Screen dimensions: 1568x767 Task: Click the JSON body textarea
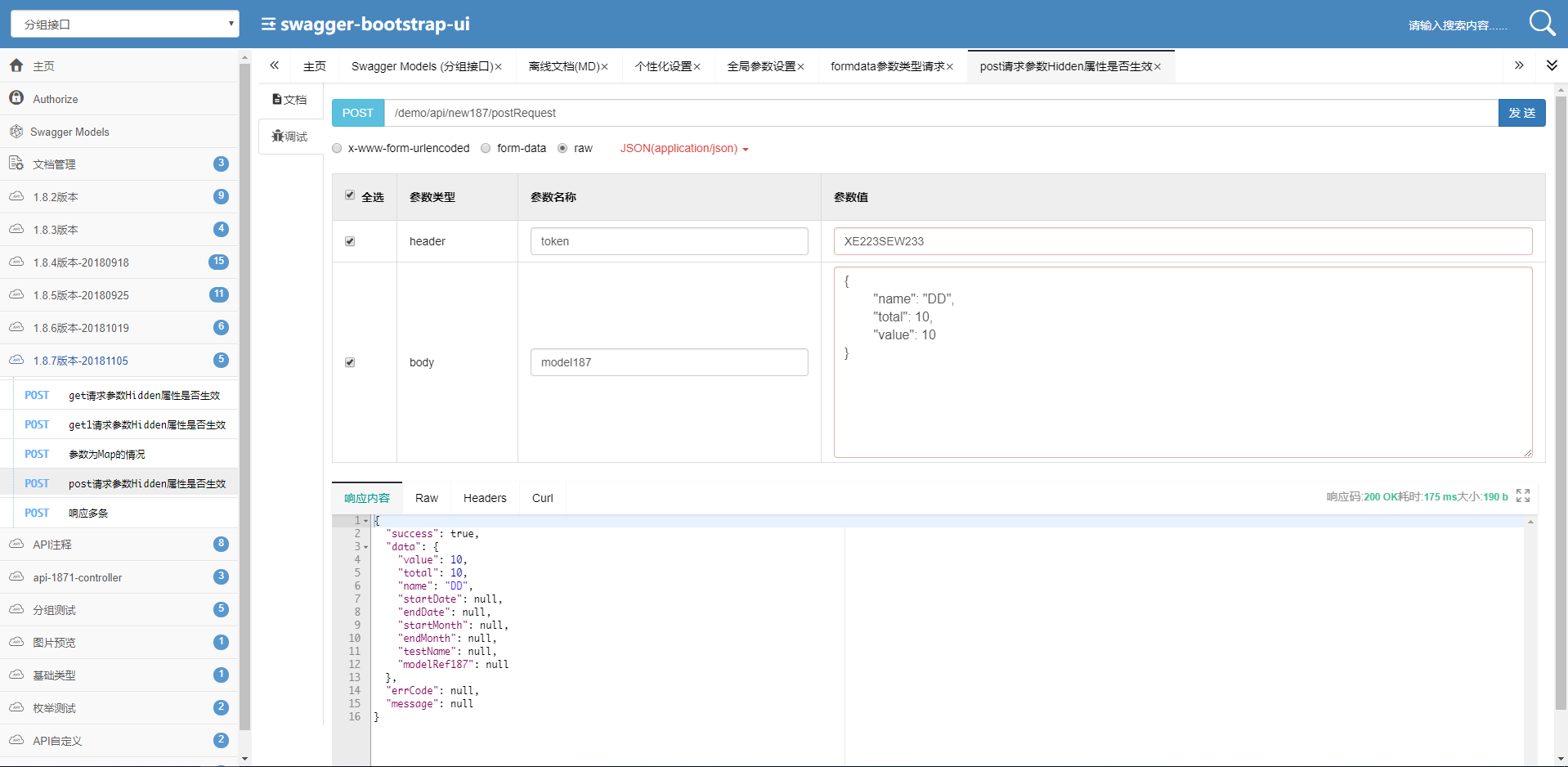coord(1183,362)
